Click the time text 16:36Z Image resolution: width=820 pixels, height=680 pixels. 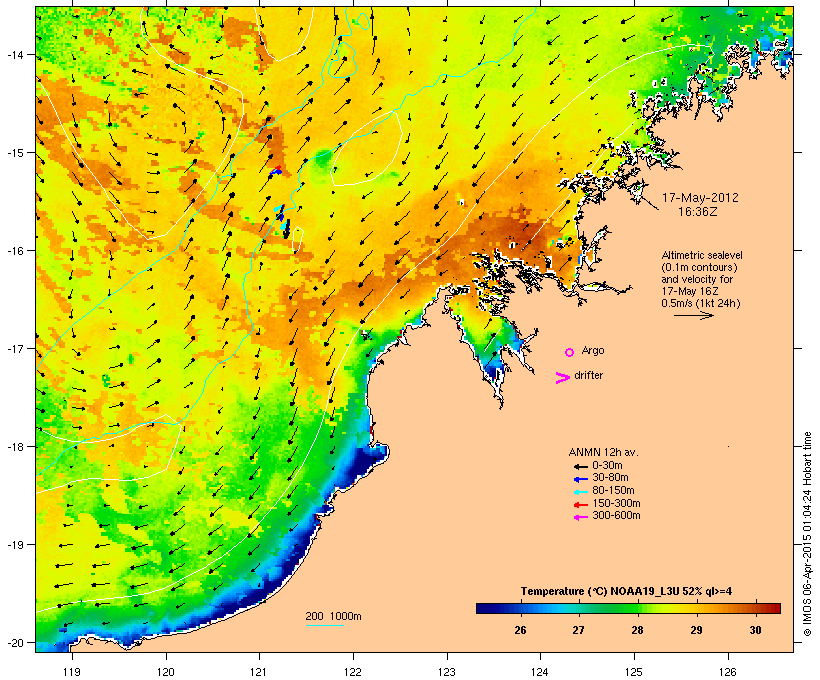coord(697,212)
